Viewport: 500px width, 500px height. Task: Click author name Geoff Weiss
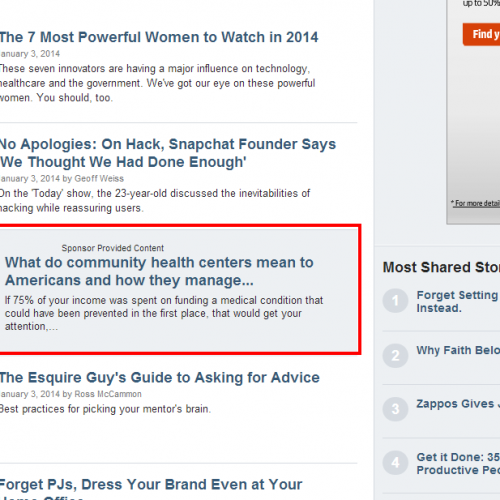(99, 179)
